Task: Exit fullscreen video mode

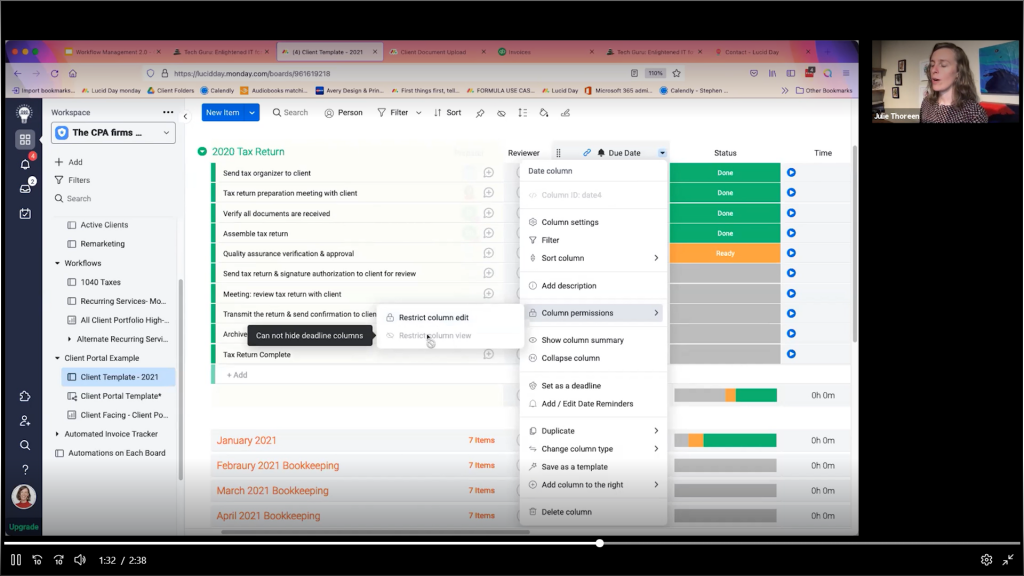Action: coord(1008,560)
